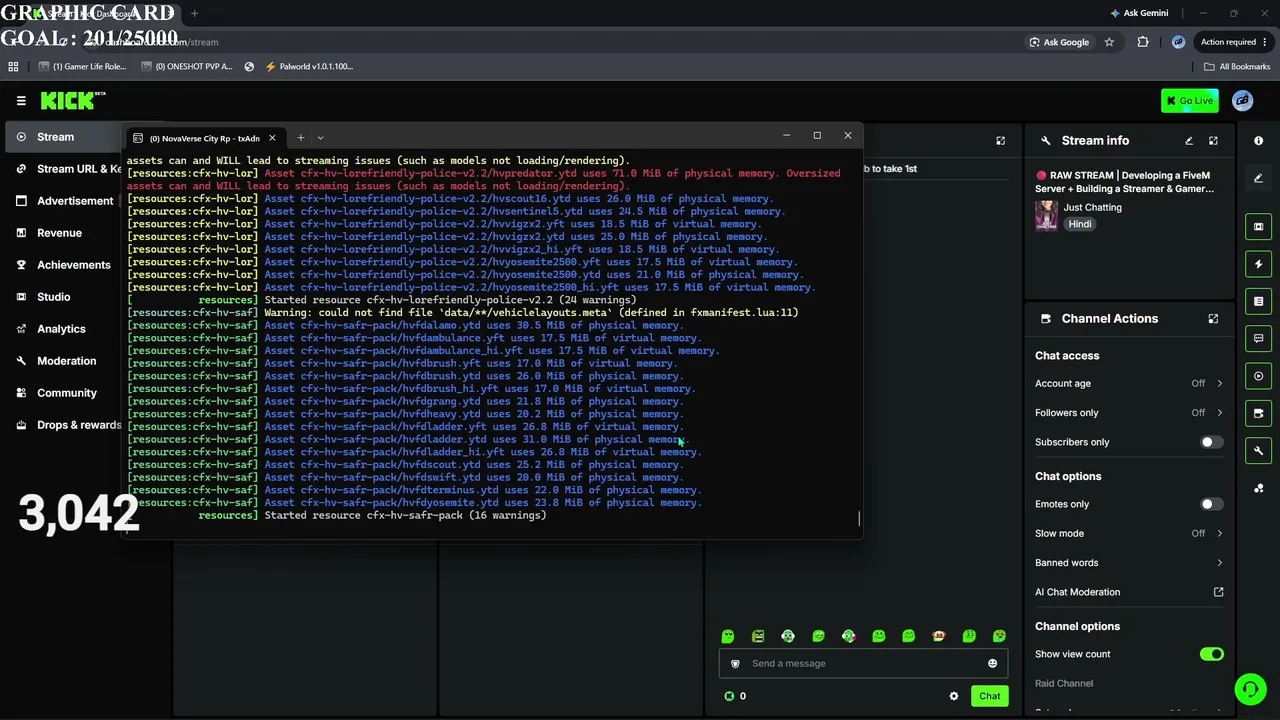Click the lightning bolt icon in the right rail
Screen dimensions: 1280x720
(1258, 264)
